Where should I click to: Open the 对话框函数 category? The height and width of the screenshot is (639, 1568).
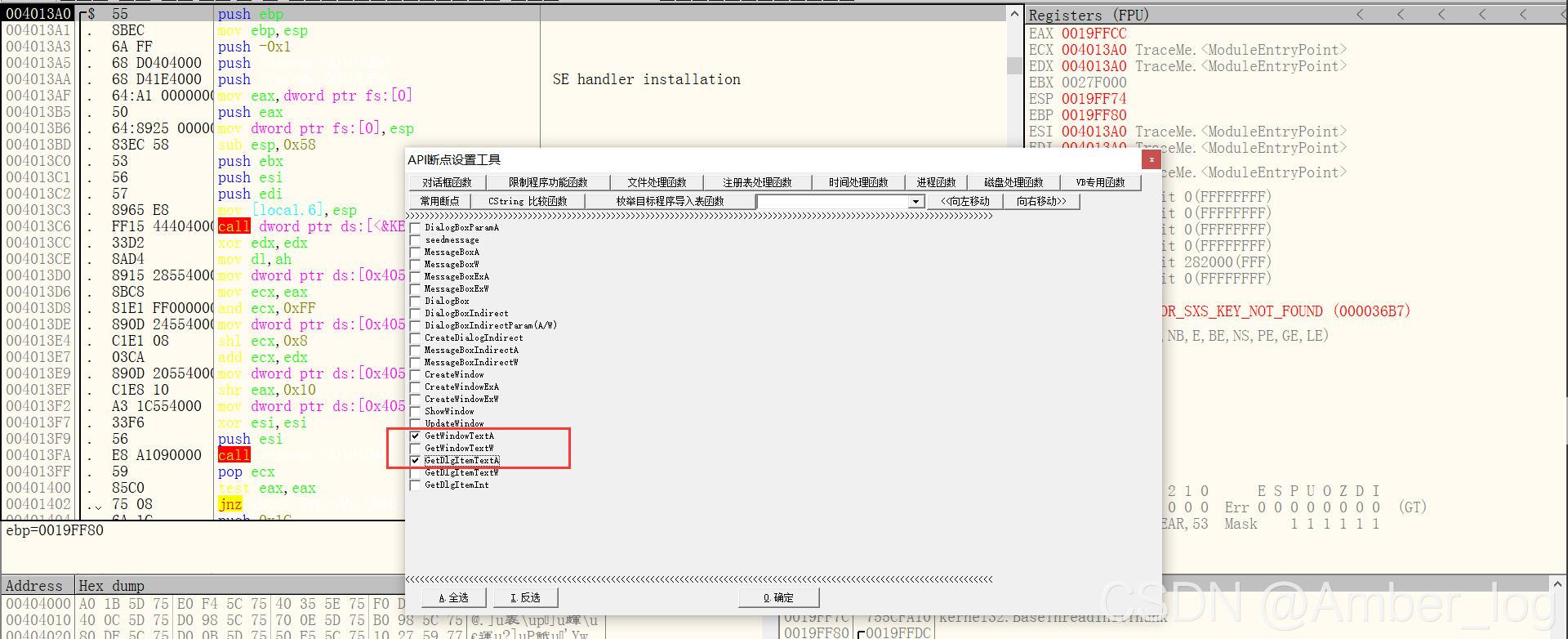pos(447,182)
